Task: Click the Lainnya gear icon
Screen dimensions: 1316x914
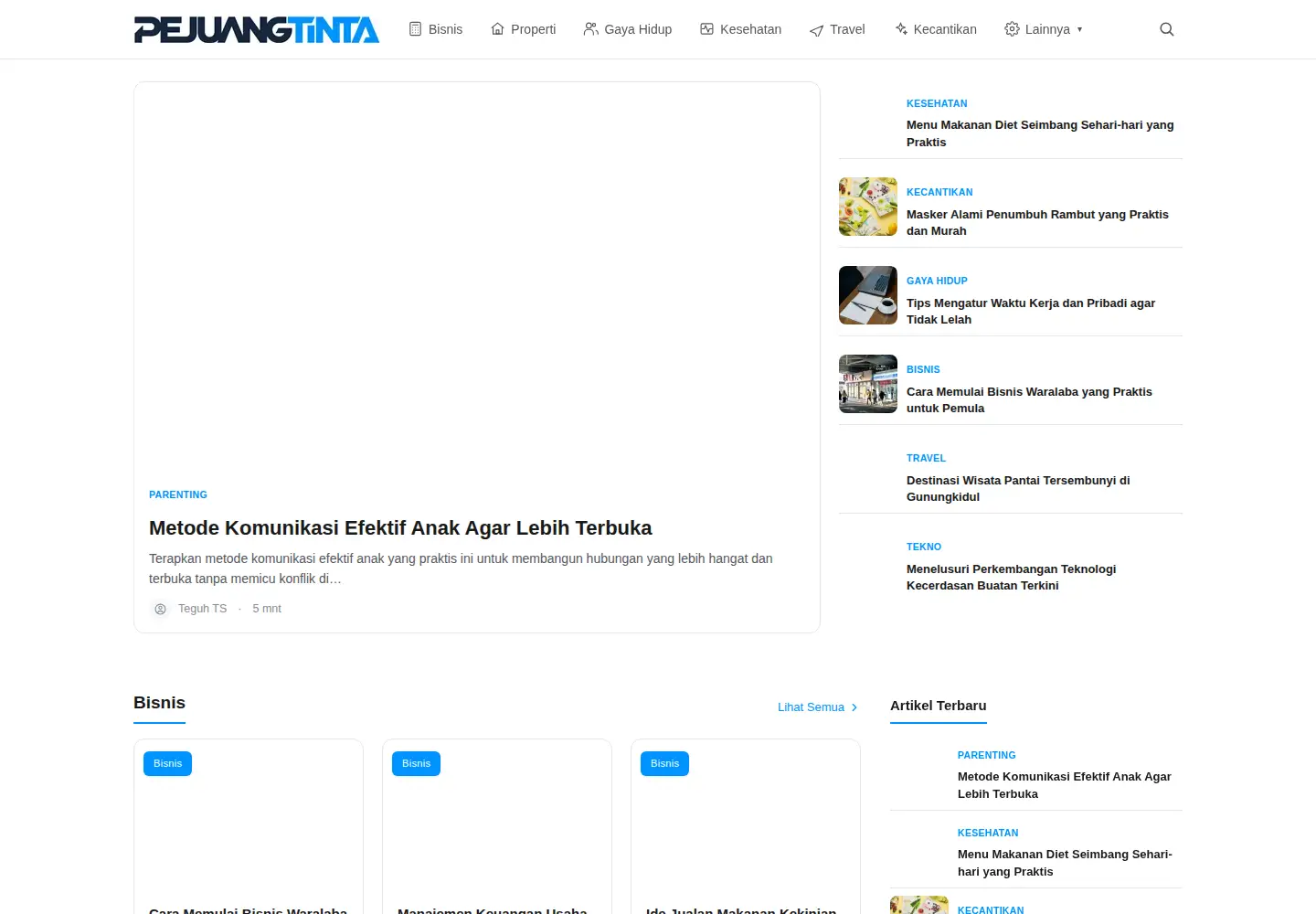Action: (1012, 29)
